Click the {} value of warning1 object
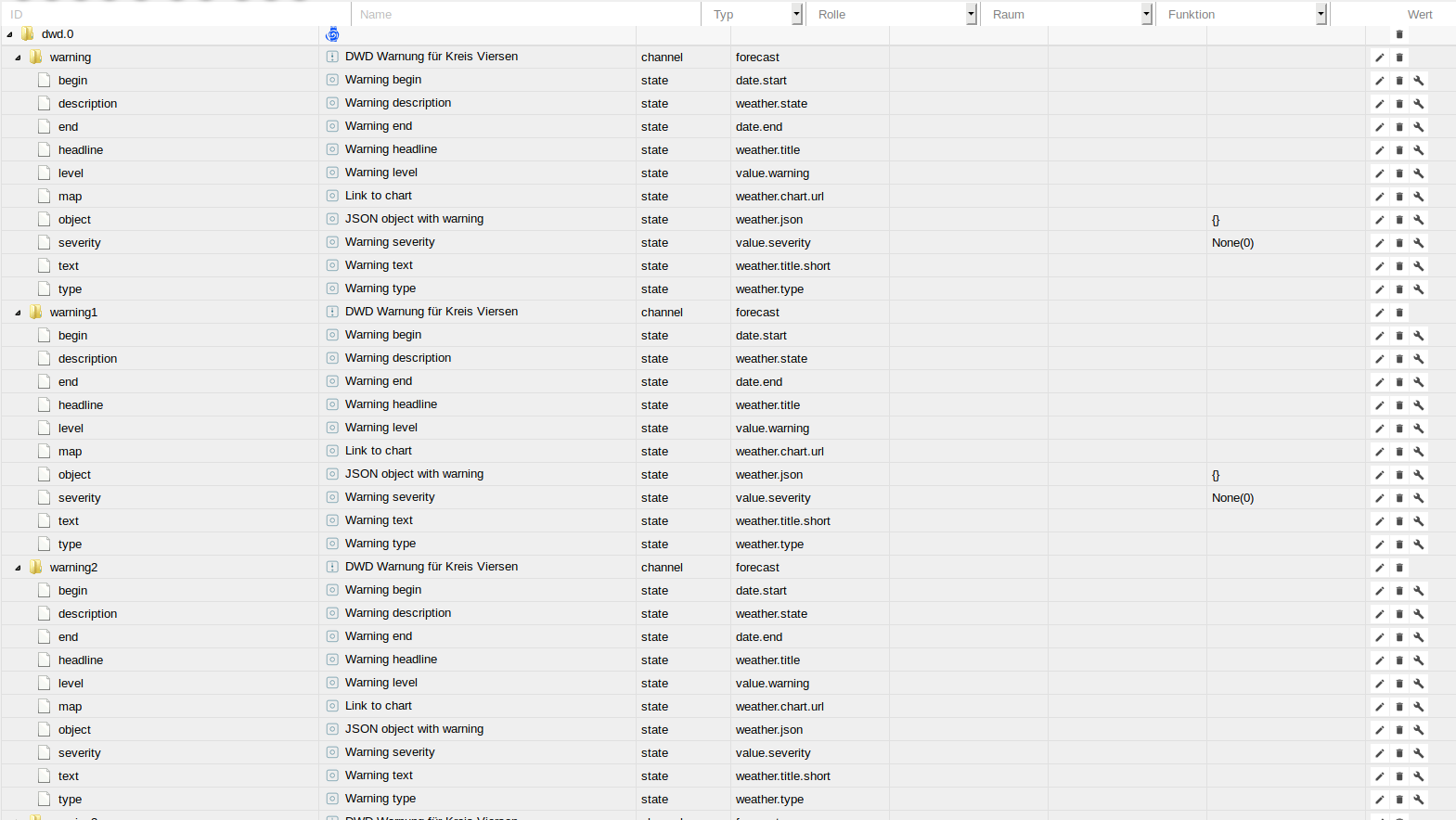The width and height of the screenshot is (1456, 820). pos(1216,475)
